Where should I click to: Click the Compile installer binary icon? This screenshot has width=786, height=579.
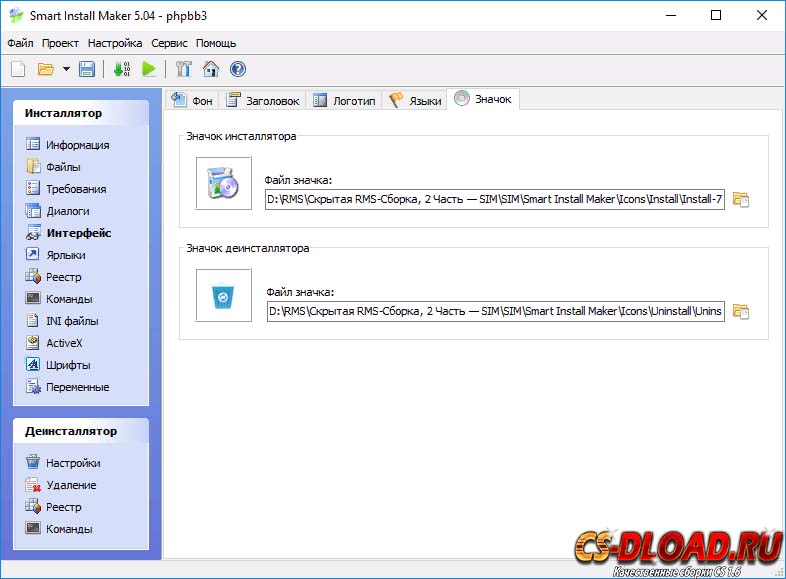coord(122,69)
